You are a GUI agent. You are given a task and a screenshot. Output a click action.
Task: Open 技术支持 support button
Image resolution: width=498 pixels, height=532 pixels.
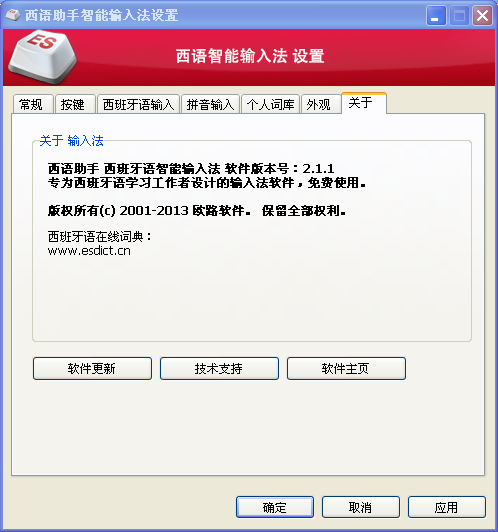pyautogui.click(x=219, y=368)
